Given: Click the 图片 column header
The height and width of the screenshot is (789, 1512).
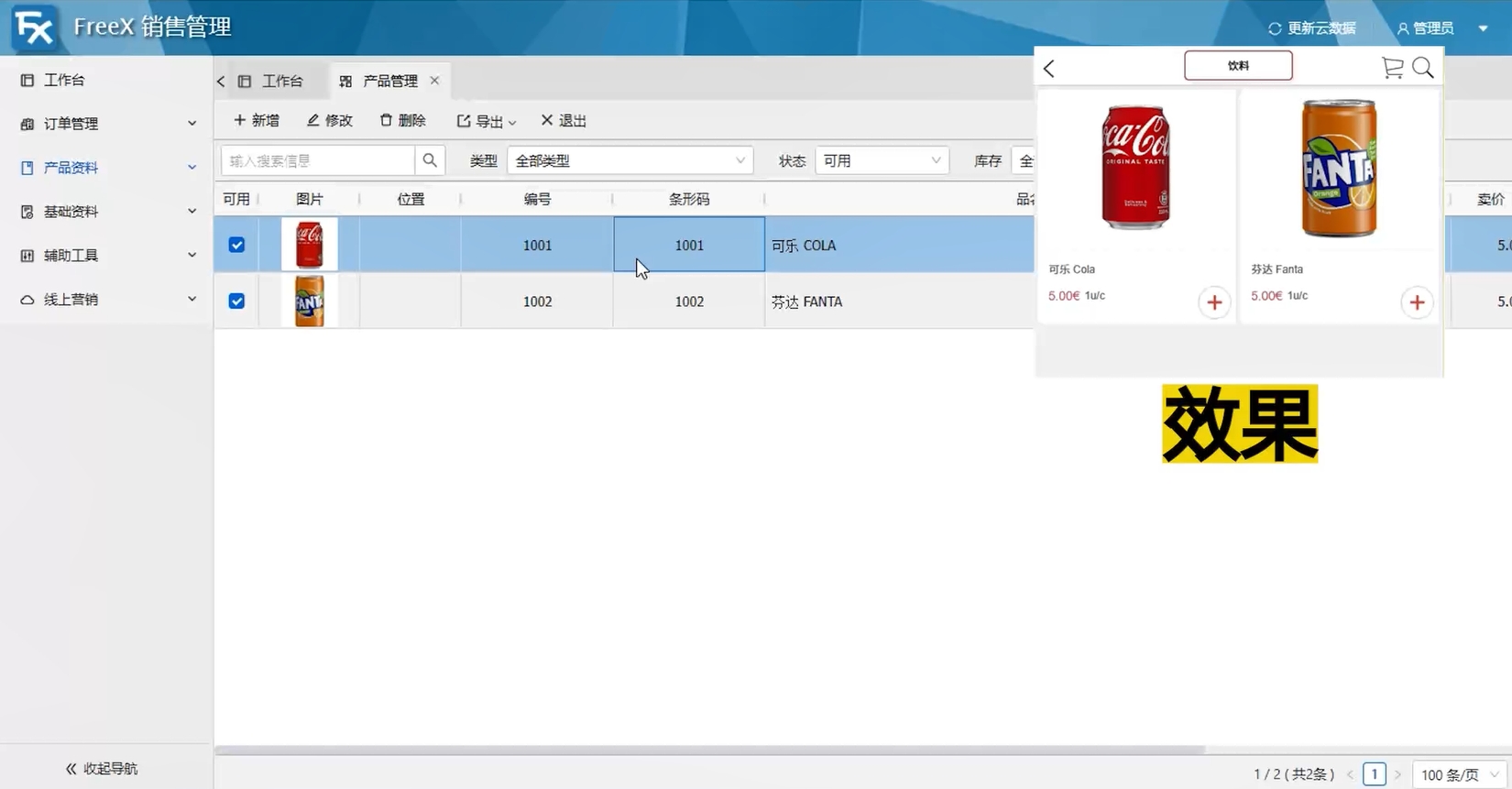Looking at the screenshot, I should click(310, 199).
